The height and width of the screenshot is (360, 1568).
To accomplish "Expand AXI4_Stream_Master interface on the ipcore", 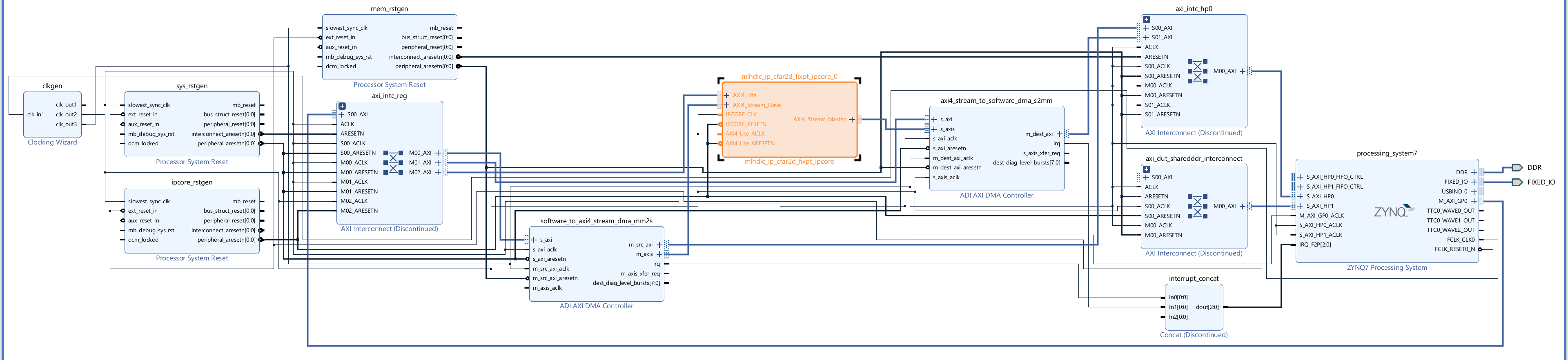I will coord(851,120).
